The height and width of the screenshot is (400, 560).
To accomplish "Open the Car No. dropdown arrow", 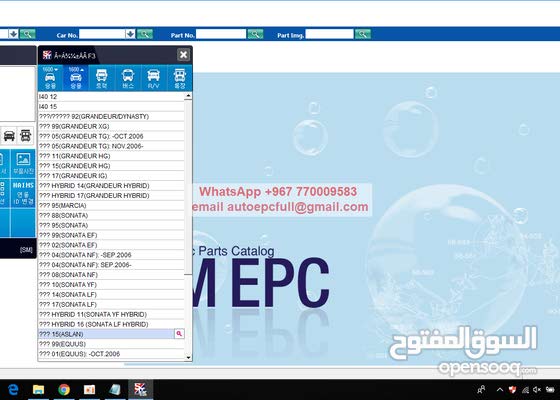I will (x=130, y=34).
